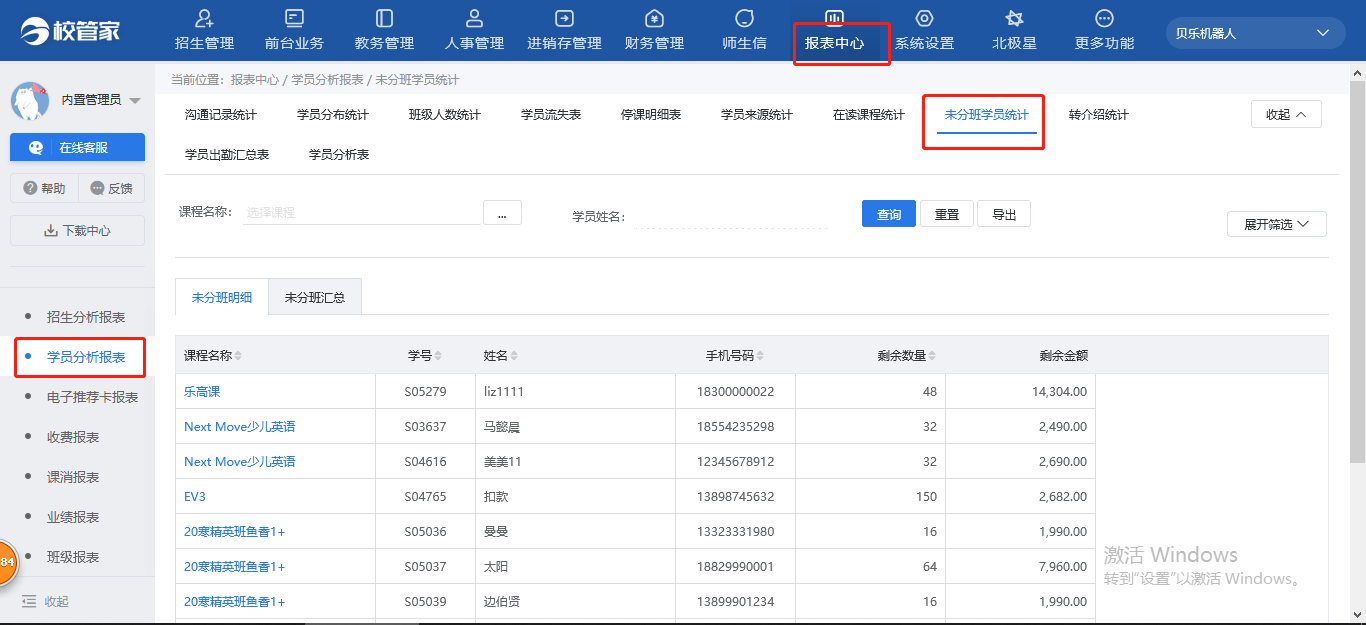Open course picker via ... button
This screenshot has height=625, width=1366.
[502, 212]
